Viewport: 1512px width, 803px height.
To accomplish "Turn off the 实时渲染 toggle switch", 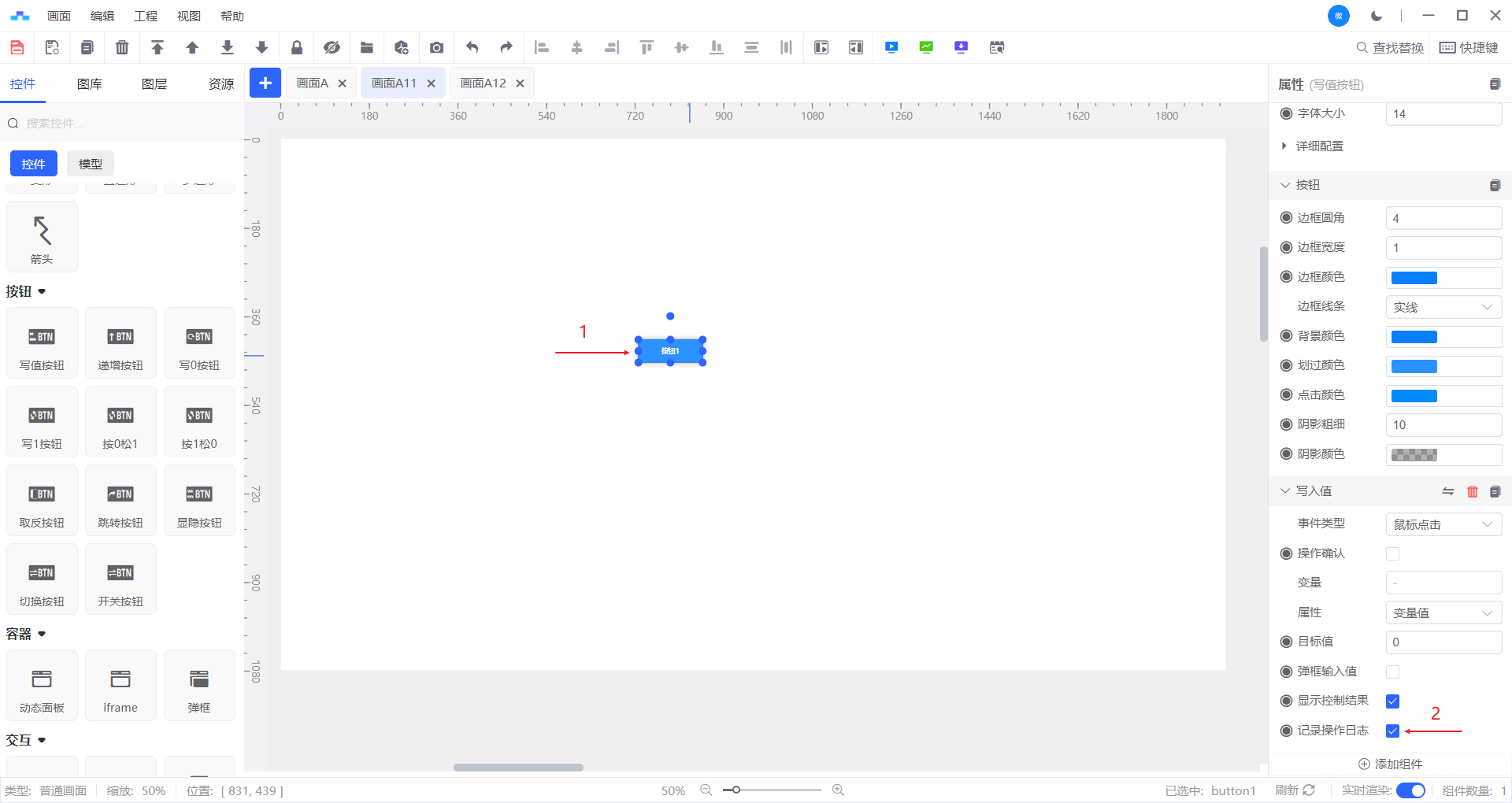I will (x=1410, y=790).
